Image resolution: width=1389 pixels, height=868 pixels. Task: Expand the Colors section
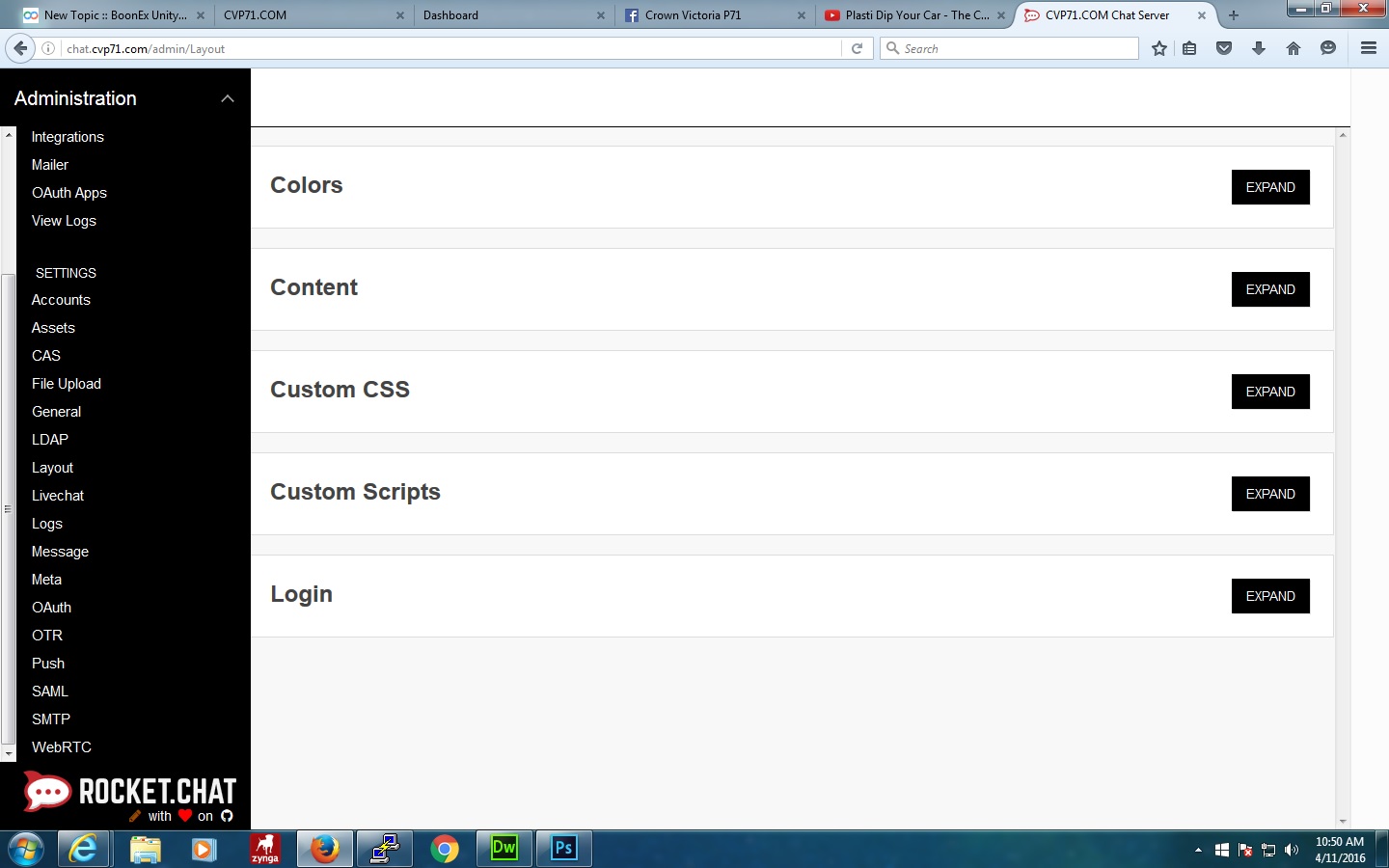(x=1269, y=187)
